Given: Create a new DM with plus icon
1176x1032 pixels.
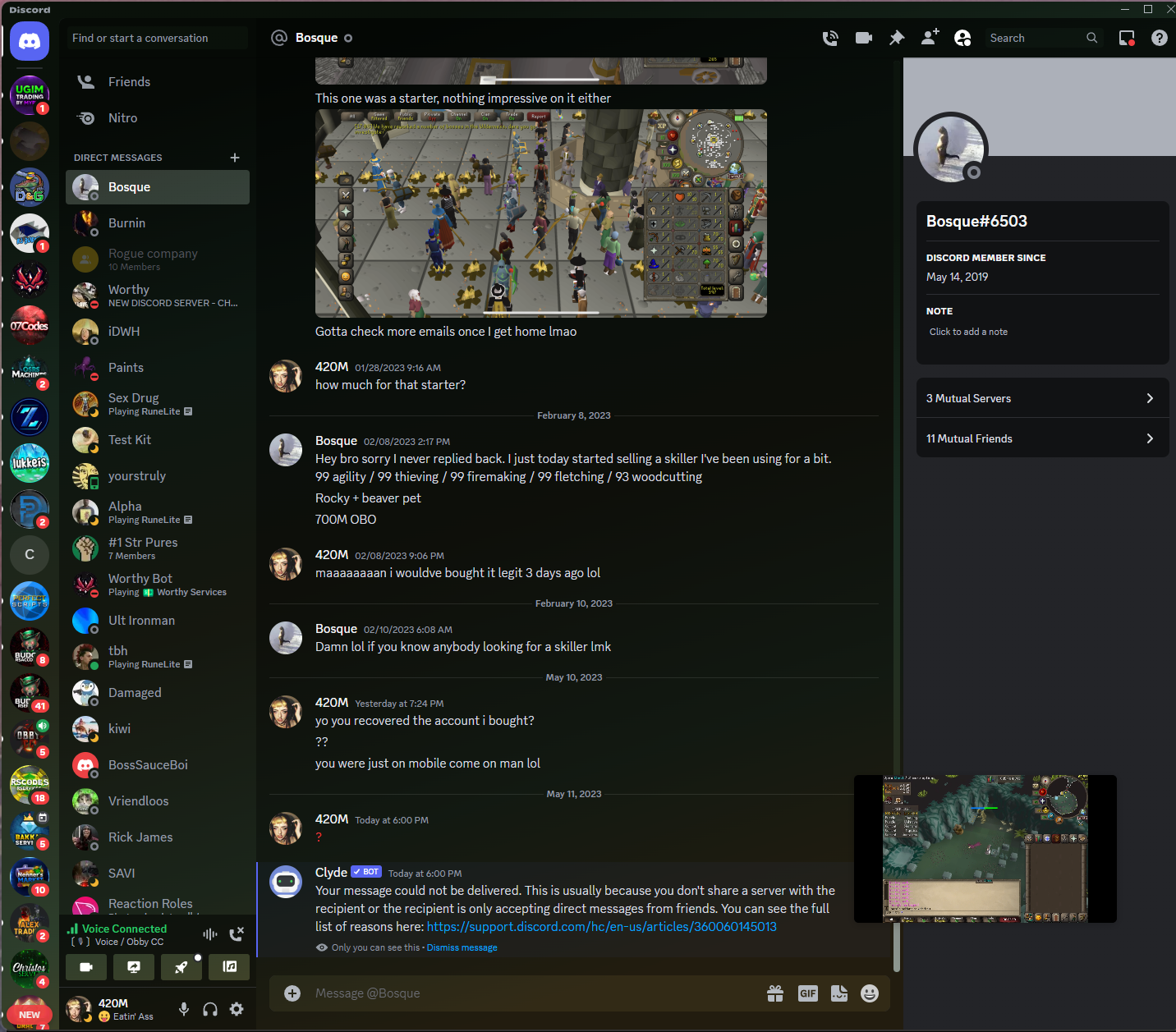Looking at the screenshot, I should (x=235, y=158).
